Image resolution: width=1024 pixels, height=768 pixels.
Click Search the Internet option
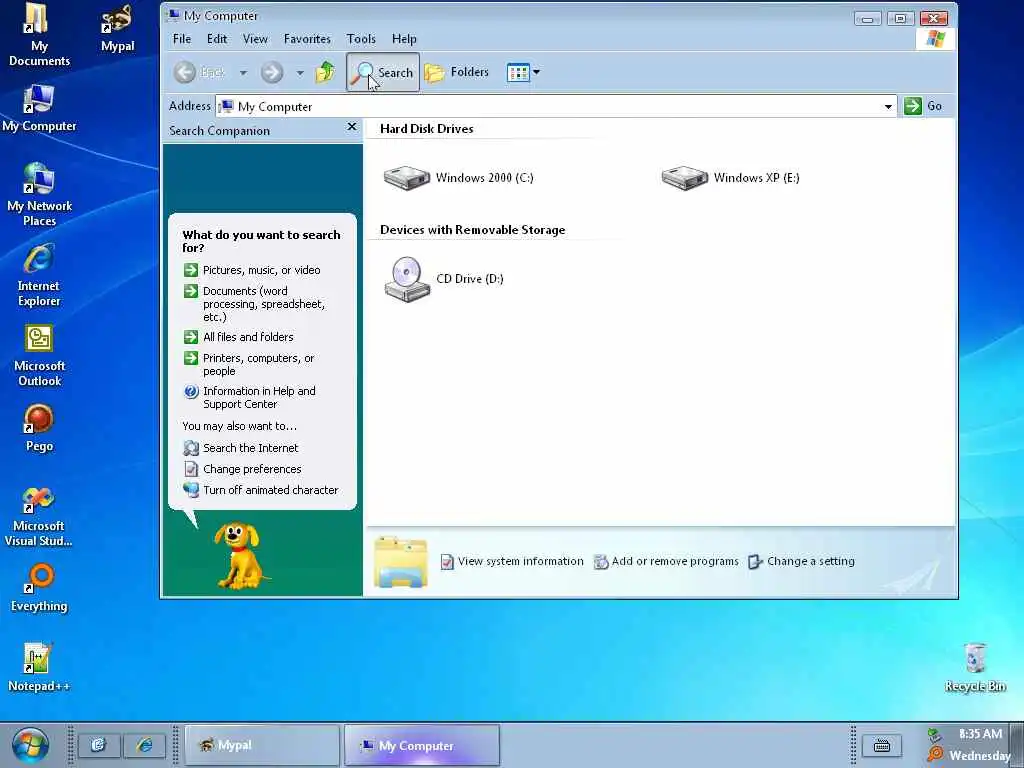tap(250, 448)
